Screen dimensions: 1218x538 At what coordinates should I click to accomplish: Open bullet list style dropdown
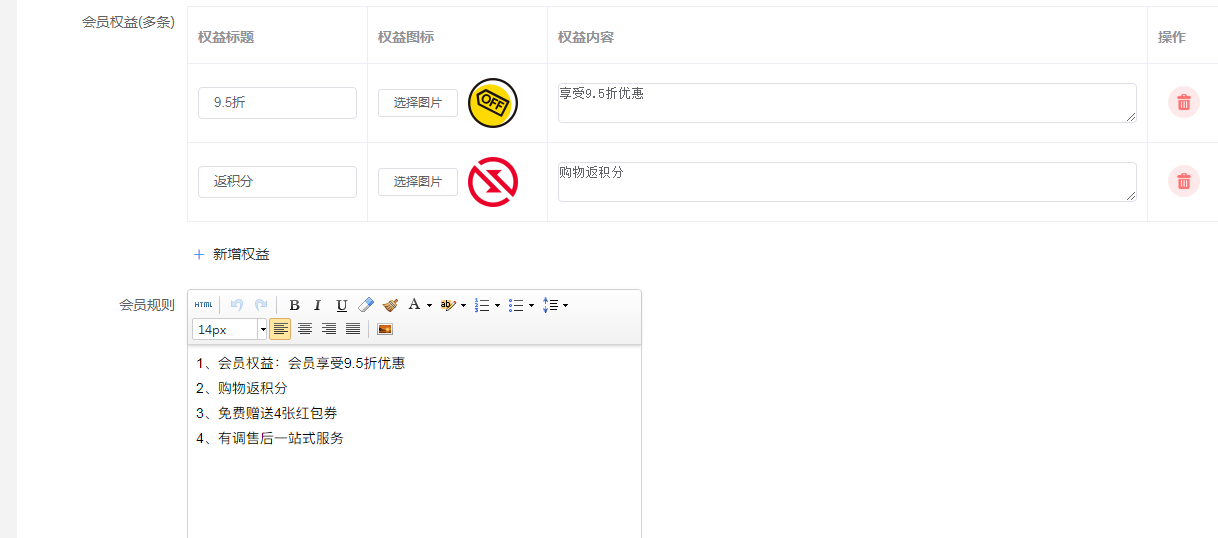pos(531,305)
